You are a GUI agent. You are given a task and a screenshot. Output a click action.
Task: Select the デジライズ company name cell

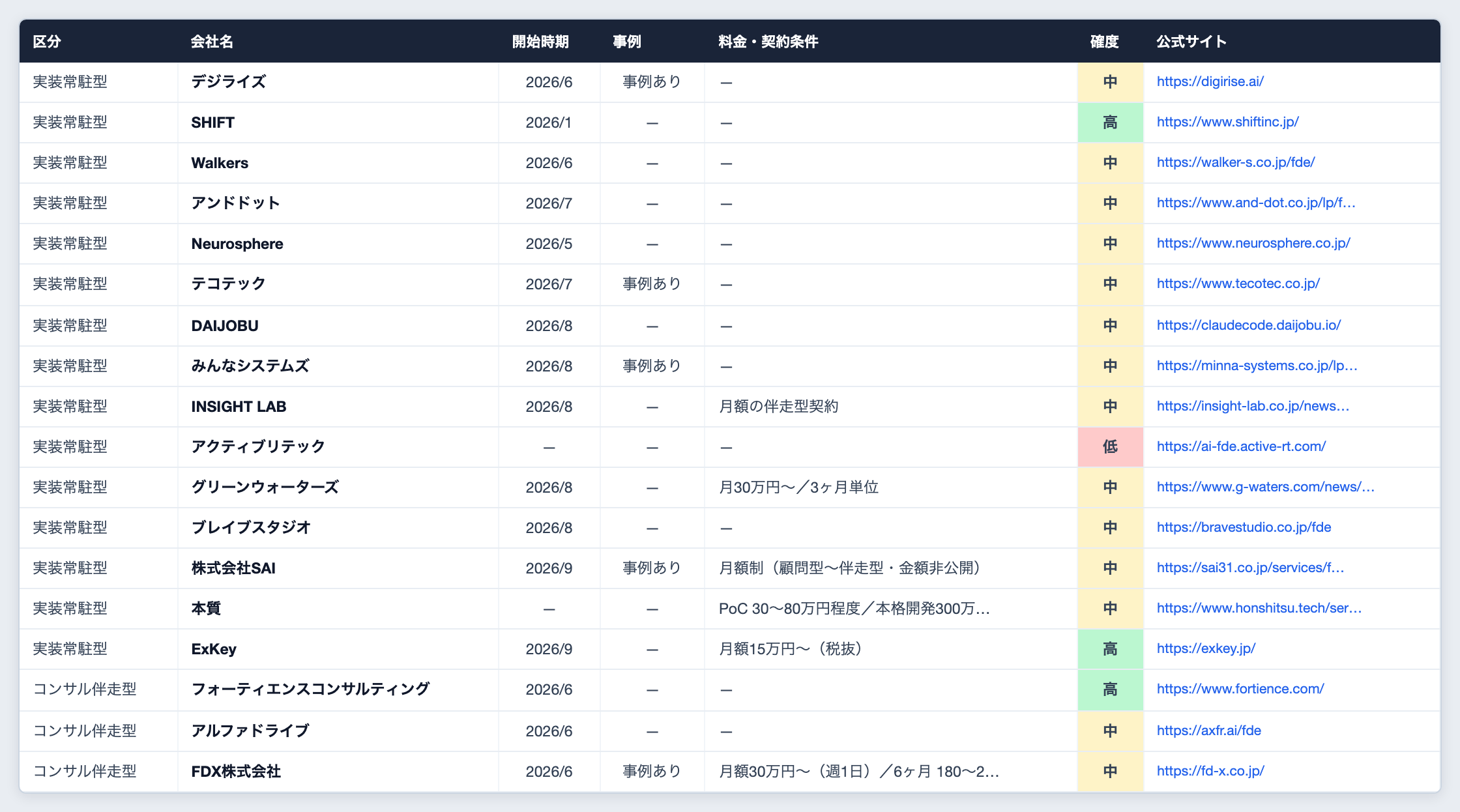point(338,82)
